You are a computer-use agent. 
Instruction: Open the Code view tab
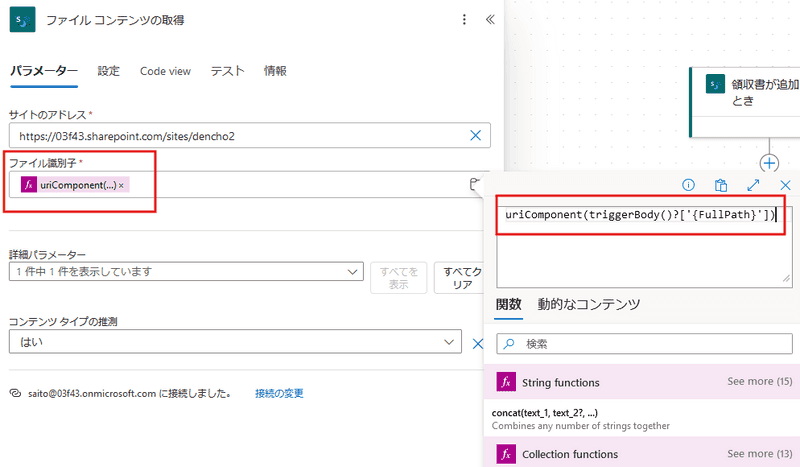(x=165, y=71)
